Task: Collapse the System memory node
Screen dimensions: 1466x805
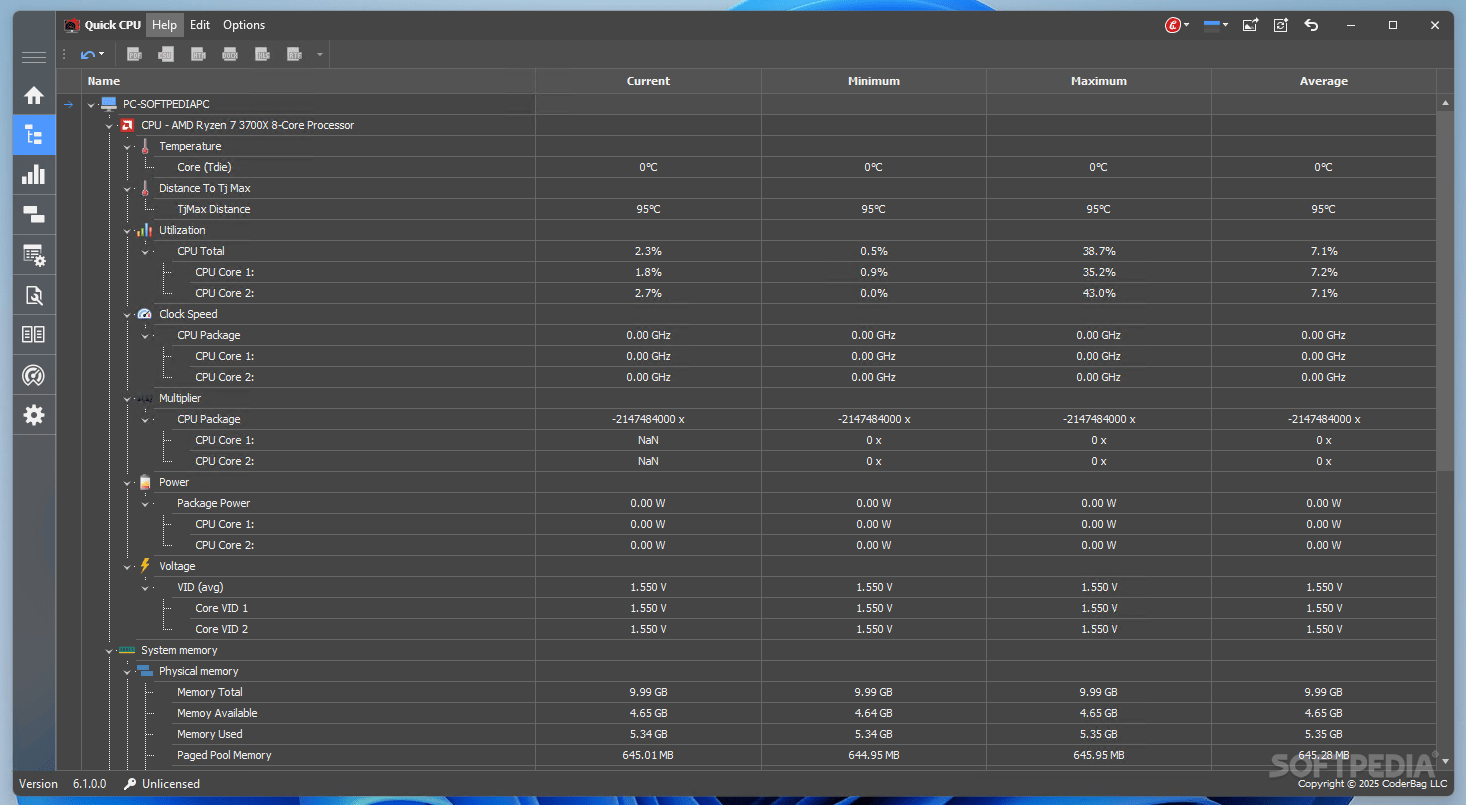Action: [x=109, y=650]
